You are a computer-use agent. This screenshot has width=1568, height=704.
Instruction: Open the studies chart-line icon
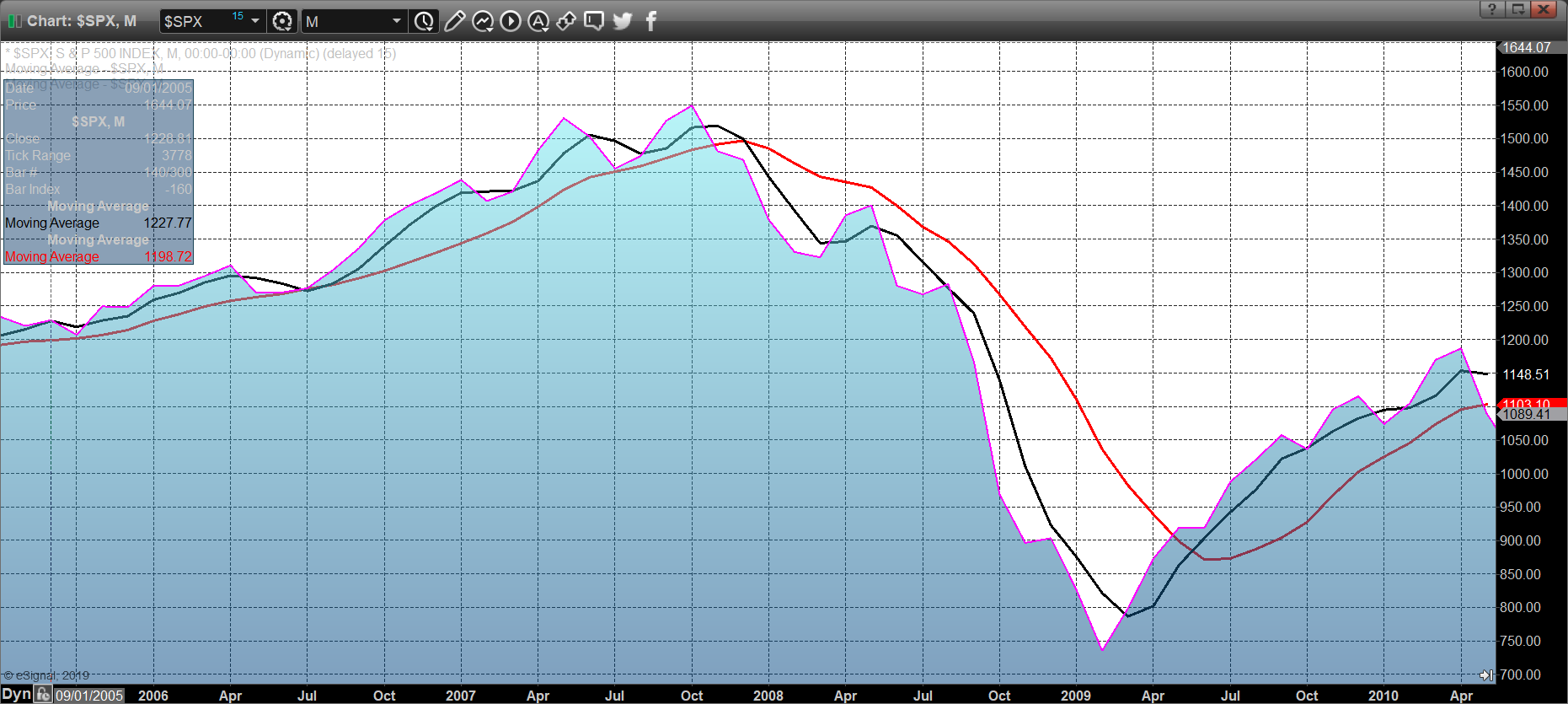coord(483,21)
